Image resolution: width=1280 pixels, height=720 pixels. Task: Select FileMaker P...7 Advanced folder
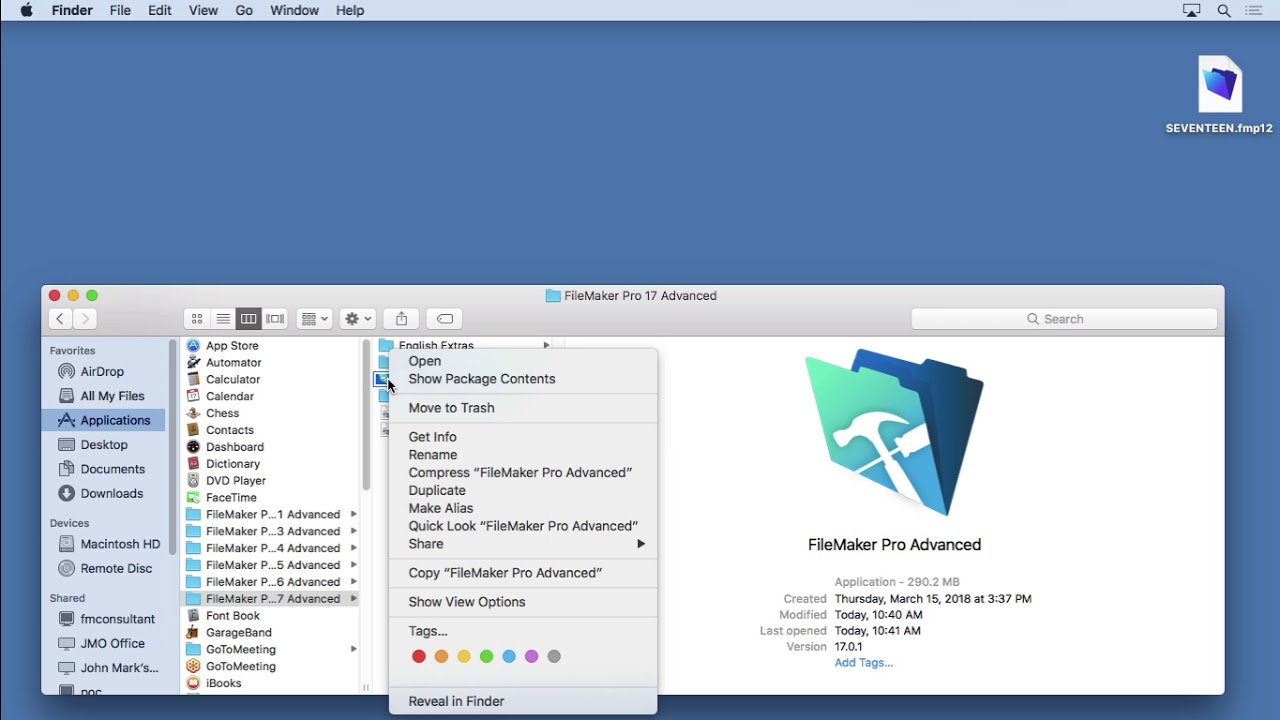pyautogui.click(x=270, y=599)
